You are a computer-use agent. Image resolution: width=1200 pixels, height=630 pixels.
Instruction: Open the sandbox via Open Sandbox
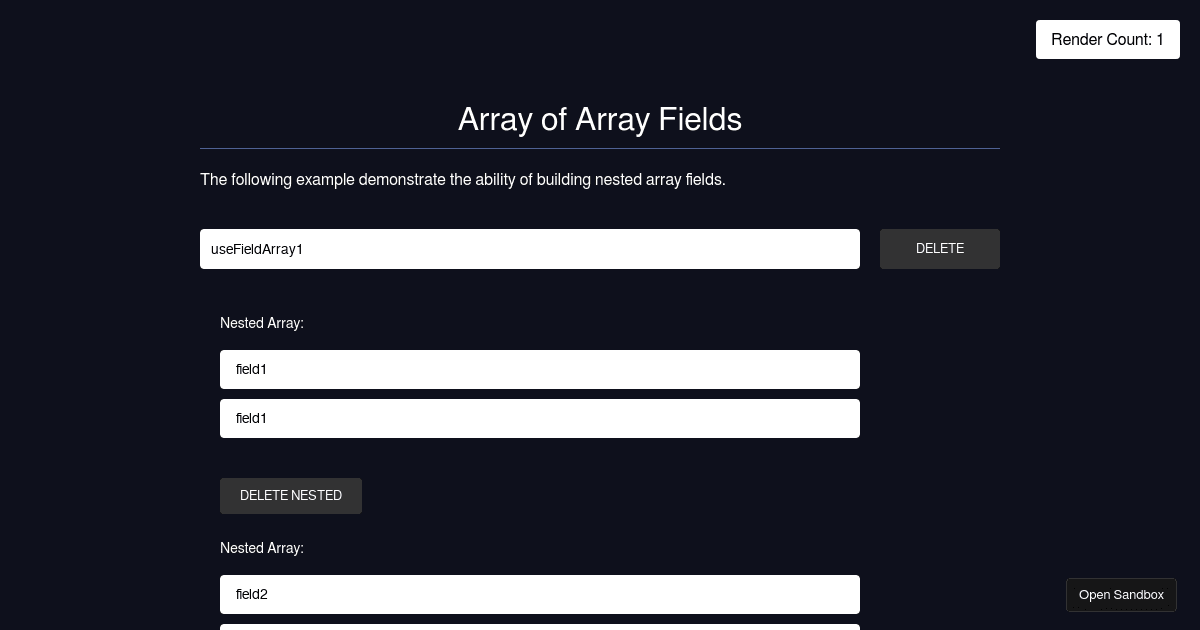pos(1121,595)
